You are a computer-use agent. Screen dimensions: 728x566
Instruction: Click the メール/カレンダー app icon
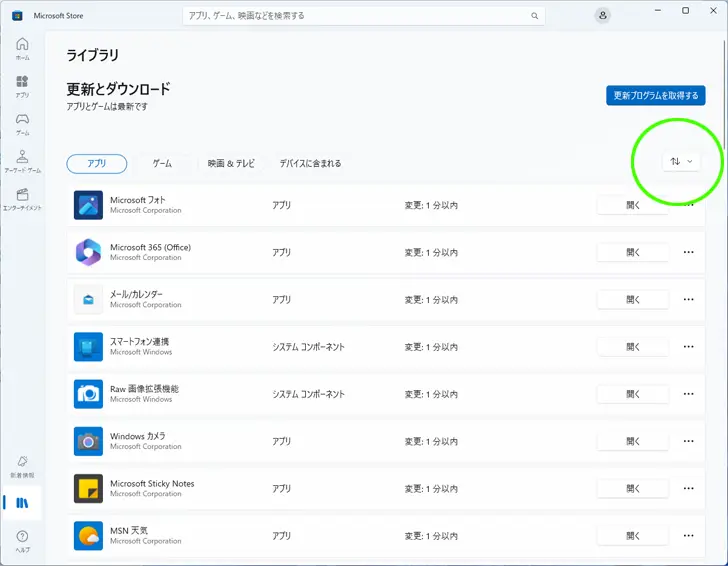click(88, 299)
